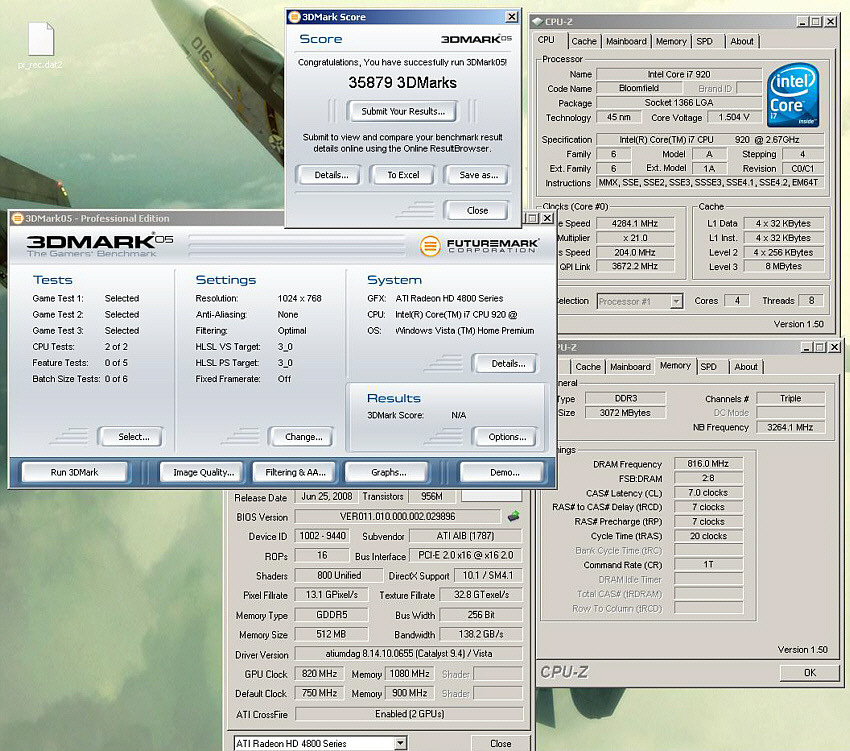Click the Save as... button

[478, 175]
